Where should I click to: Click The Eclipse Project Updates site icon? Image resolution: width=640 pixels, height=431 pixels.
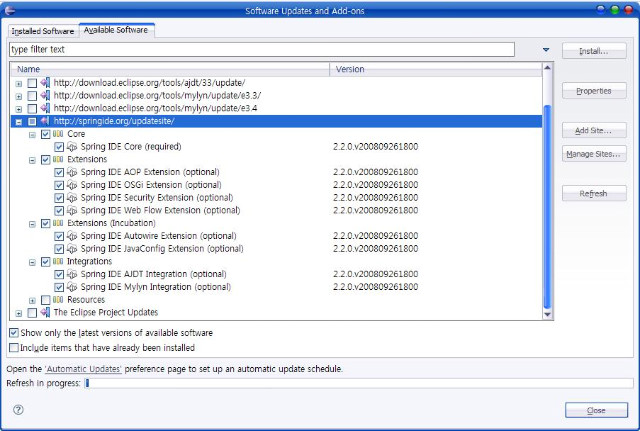tap(45, 312)
